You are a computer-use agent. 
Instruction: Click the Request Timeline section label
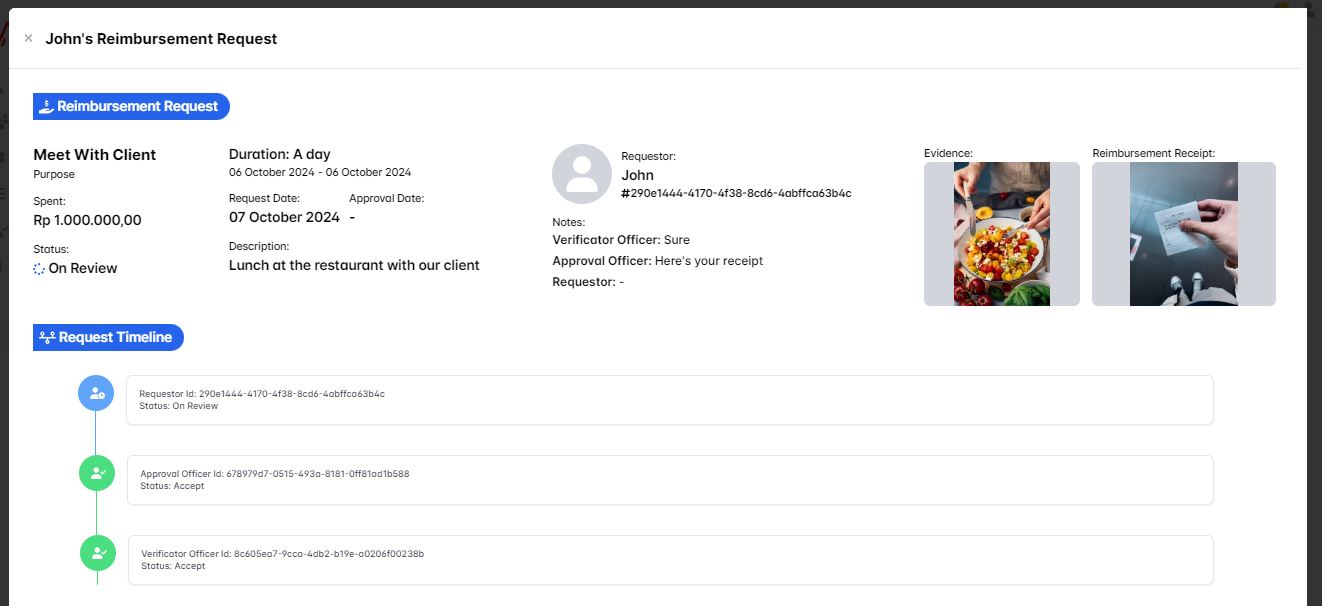115,338
